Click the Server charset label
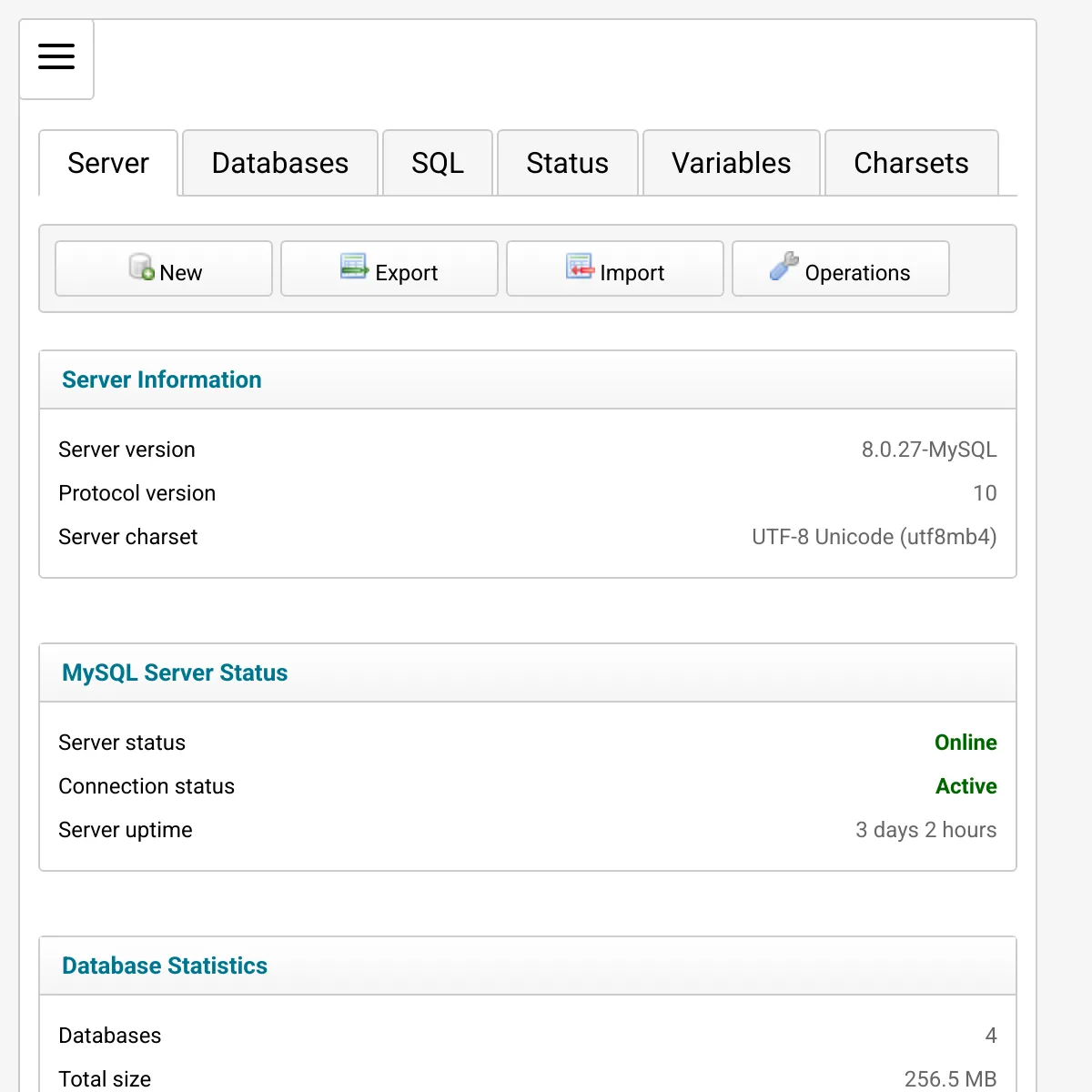 click(128, 537)
